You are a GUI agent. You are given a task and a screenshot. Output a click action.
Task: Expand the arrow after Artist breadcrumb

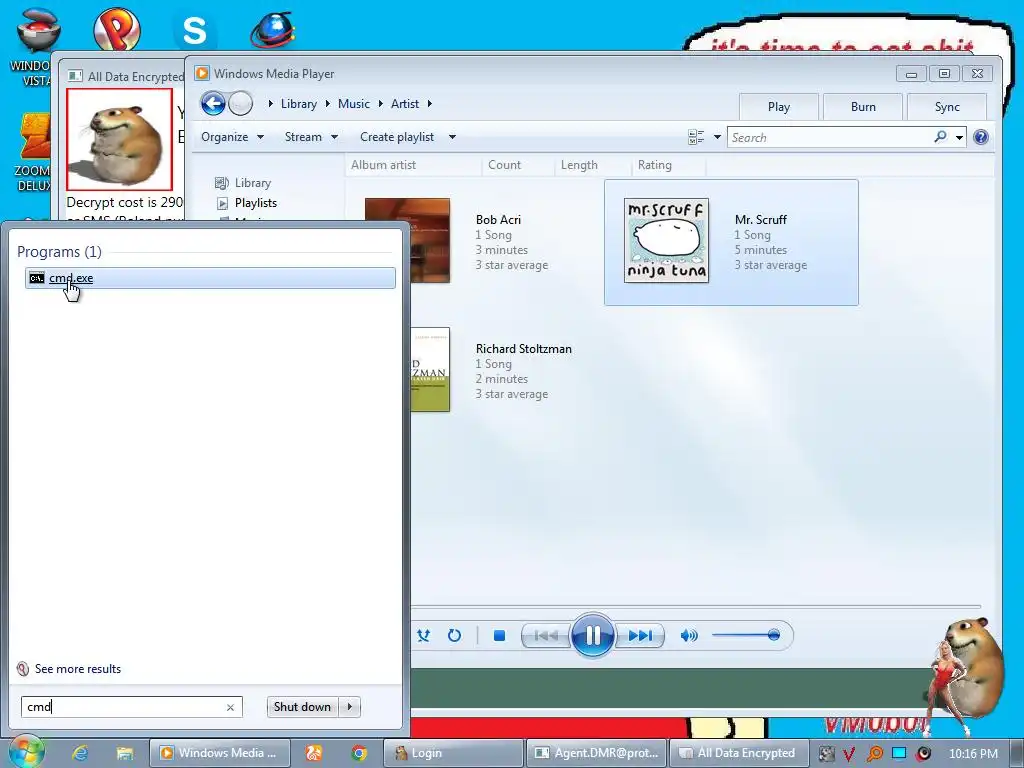(x=430, y=104)
